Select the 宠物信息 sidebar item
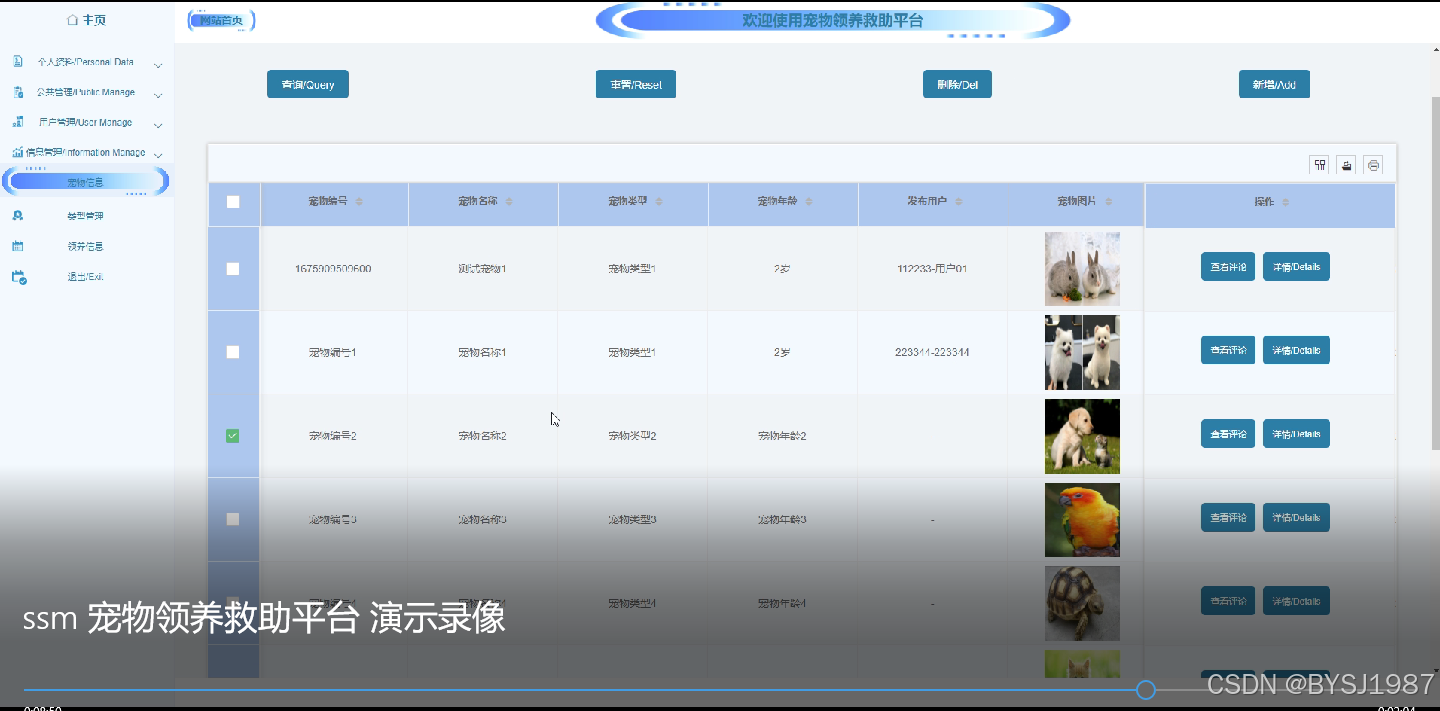The height and width of the screenshot is (711, 1440). (86, 182)
